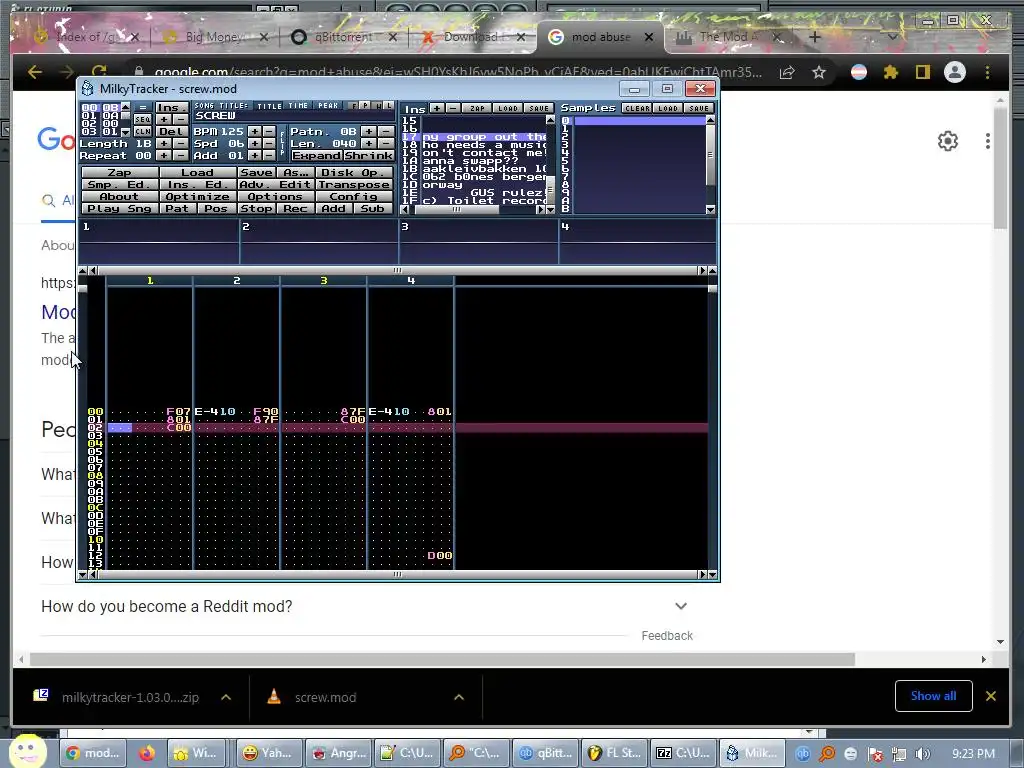
Task: Increase BPM with plus button
Action: (255, 131)
